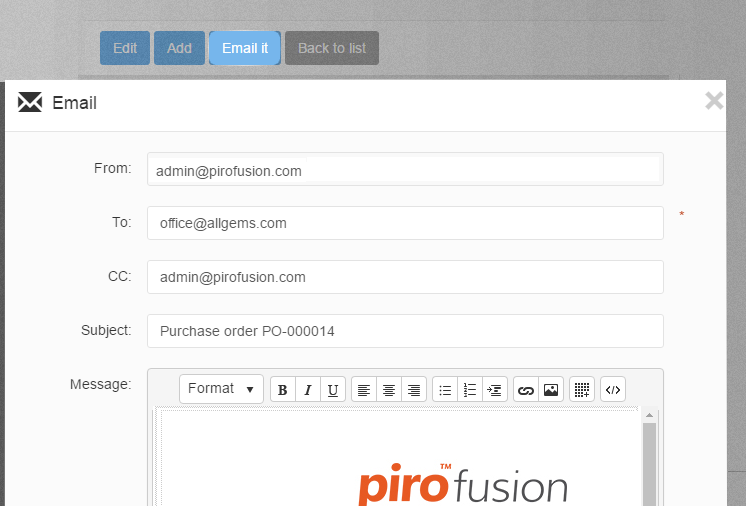Click the Subject input field
746x506 pixels.
(x=405, y=331)
